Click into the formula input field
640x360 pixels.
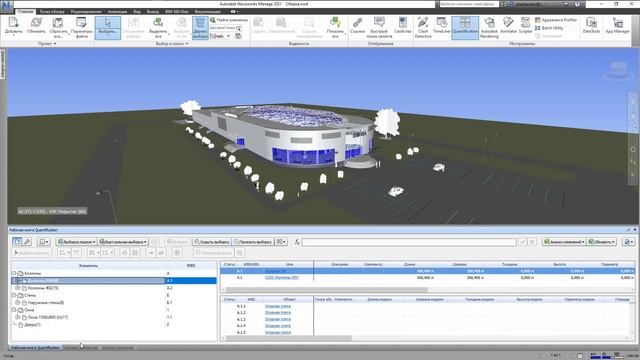(409, 242)
